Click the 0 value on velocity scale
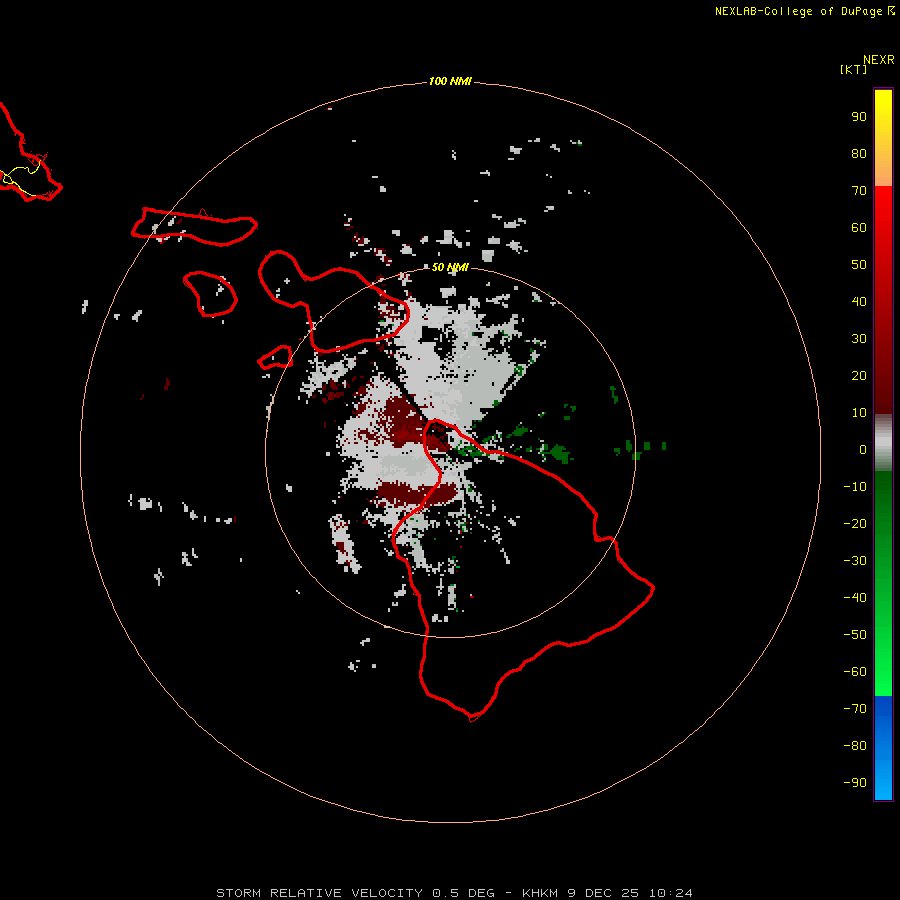The image size is (900, 900). tap(863, 449)
